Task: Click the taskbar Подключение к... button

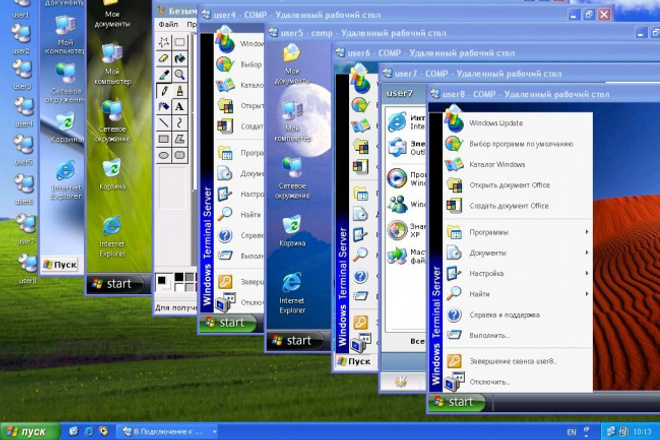Action: coord(168,432)
